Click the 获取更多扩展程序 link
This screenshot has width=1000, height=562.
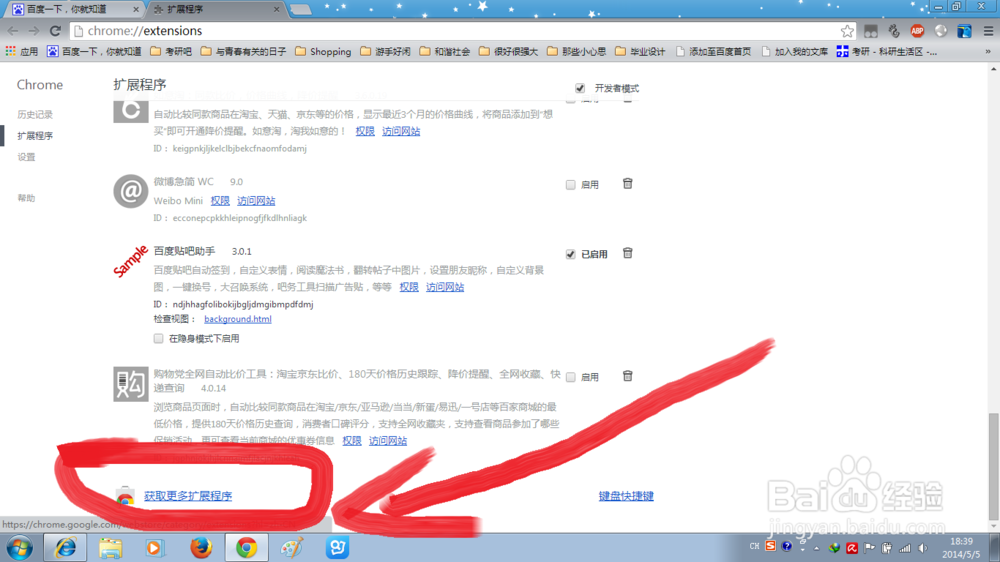[188, 496]
